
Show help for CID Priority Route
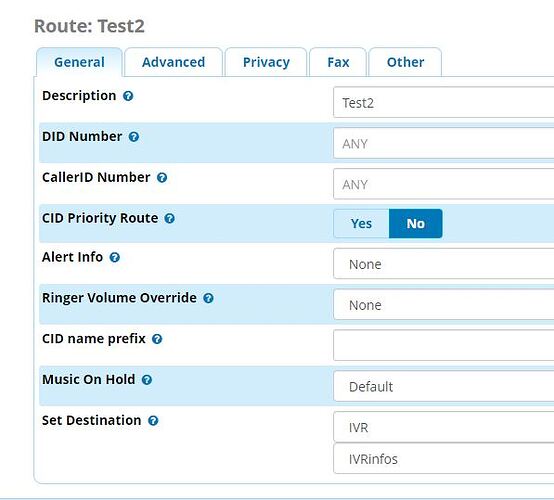170,218
